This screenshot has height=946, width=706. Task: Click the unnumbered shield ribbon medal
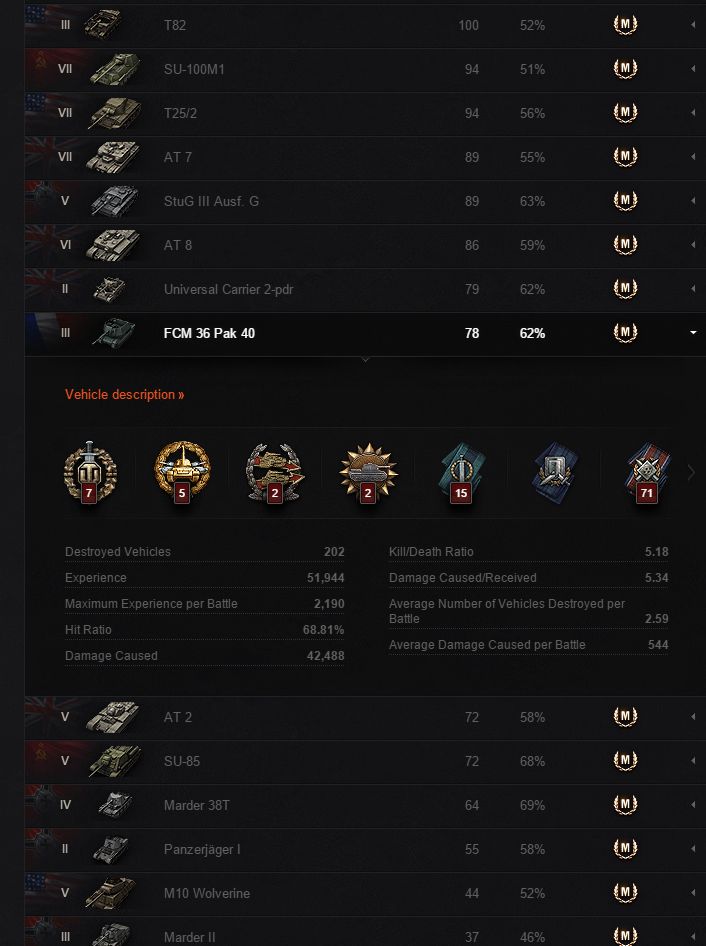554,472
